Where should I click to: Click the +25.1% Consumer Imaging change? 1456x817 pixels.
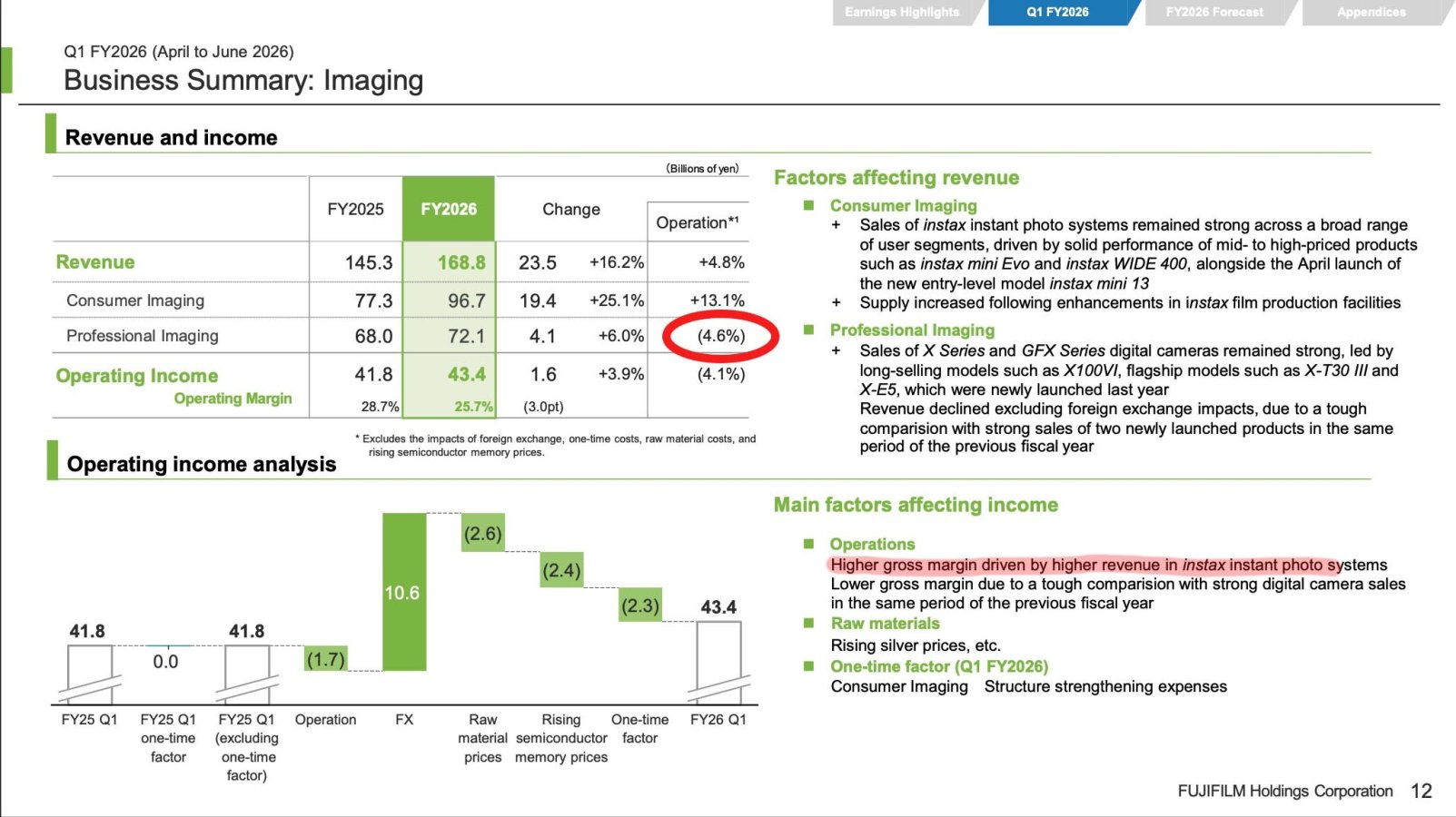(x=617, y=300)
